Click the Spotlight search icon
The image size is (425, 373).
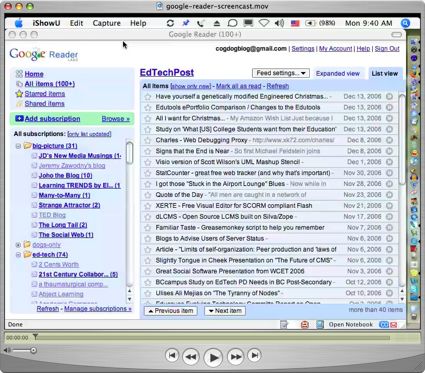(x=405, y=23)
